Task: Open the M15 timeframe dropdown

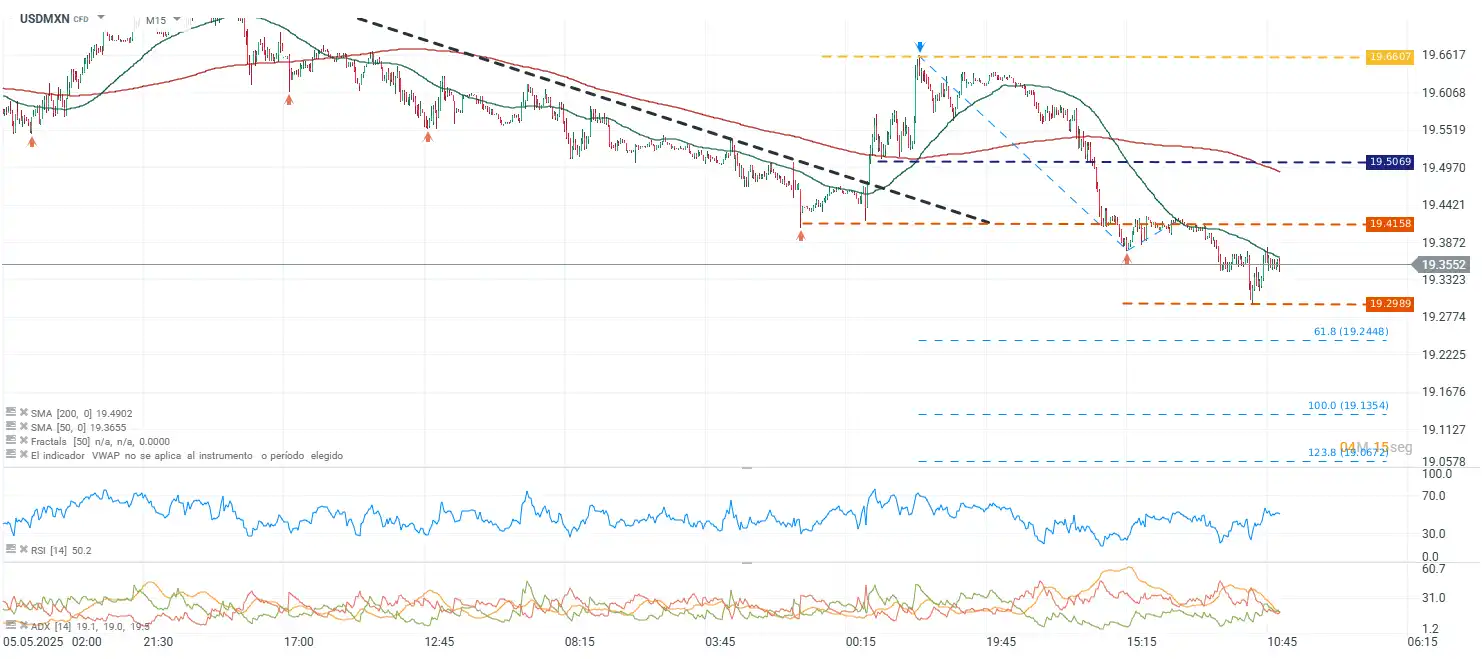Action: click(176, 19)
